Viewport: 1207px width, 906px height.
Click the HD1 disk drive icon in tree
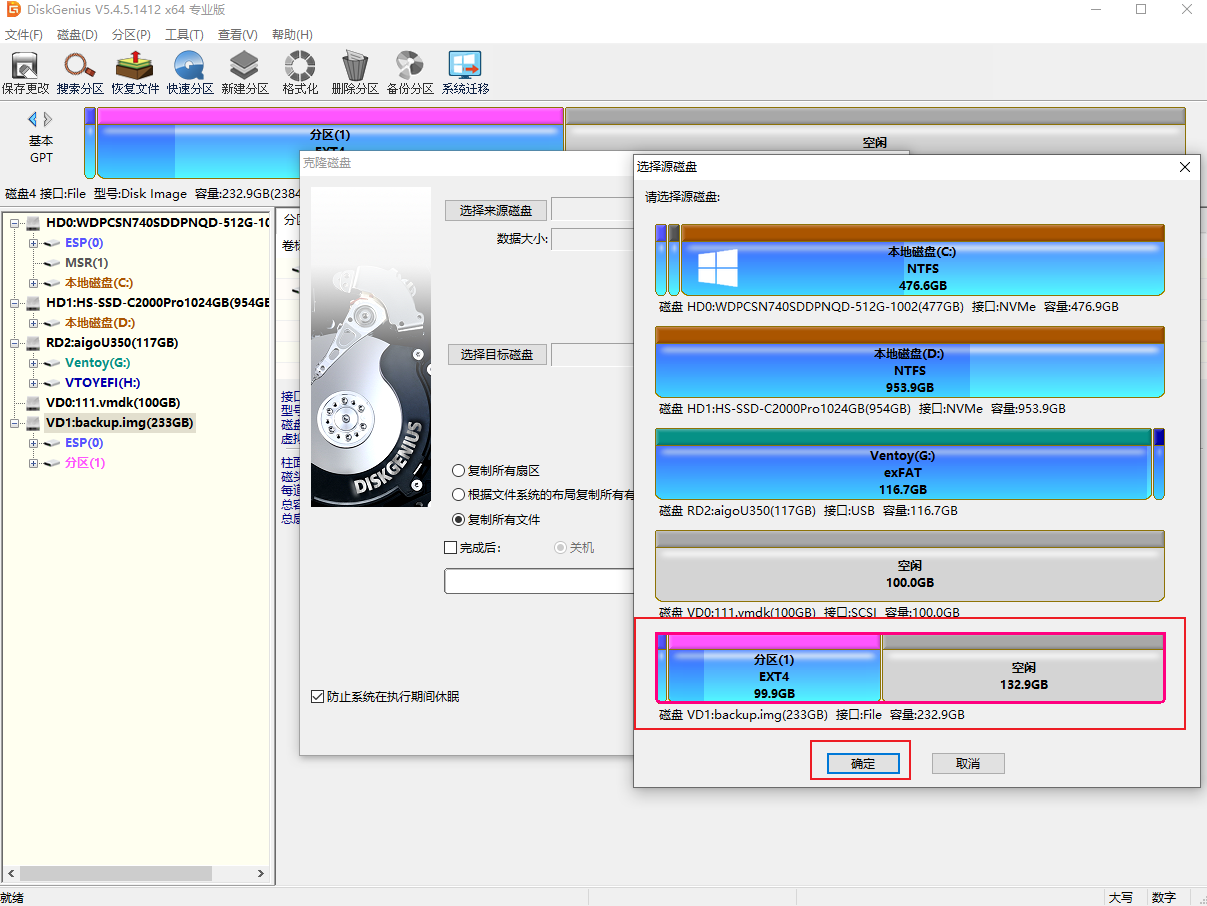[34, 303]
